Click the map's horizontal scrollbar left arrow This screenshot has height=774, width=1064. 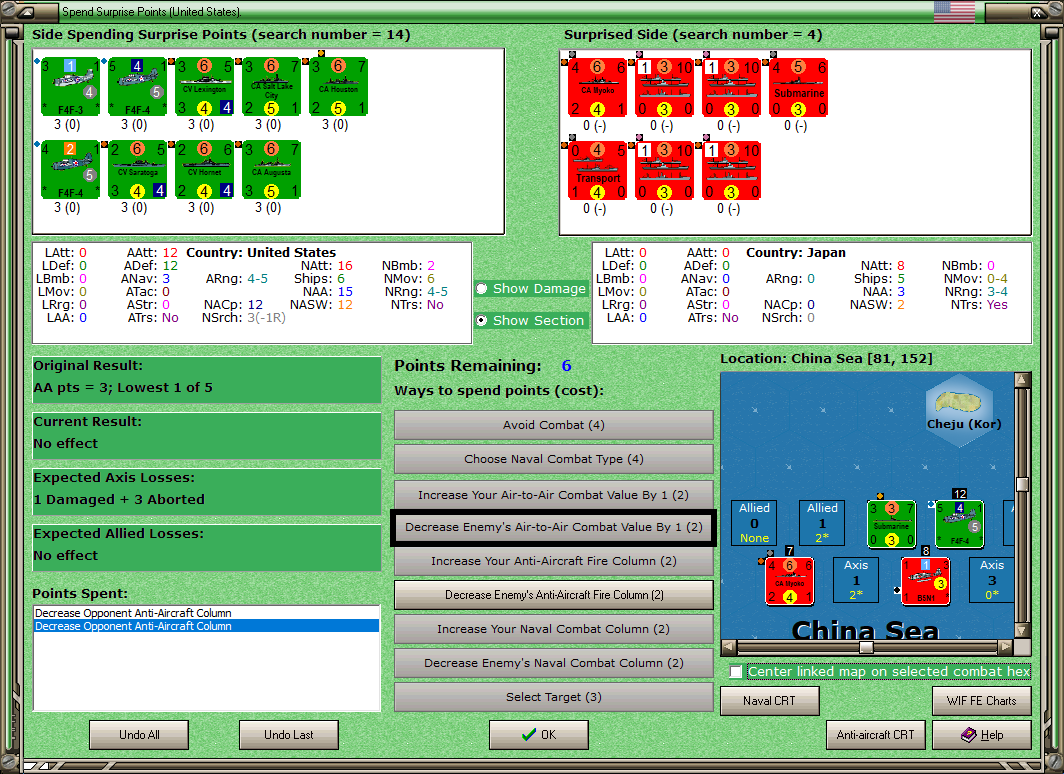coord(728,647)
